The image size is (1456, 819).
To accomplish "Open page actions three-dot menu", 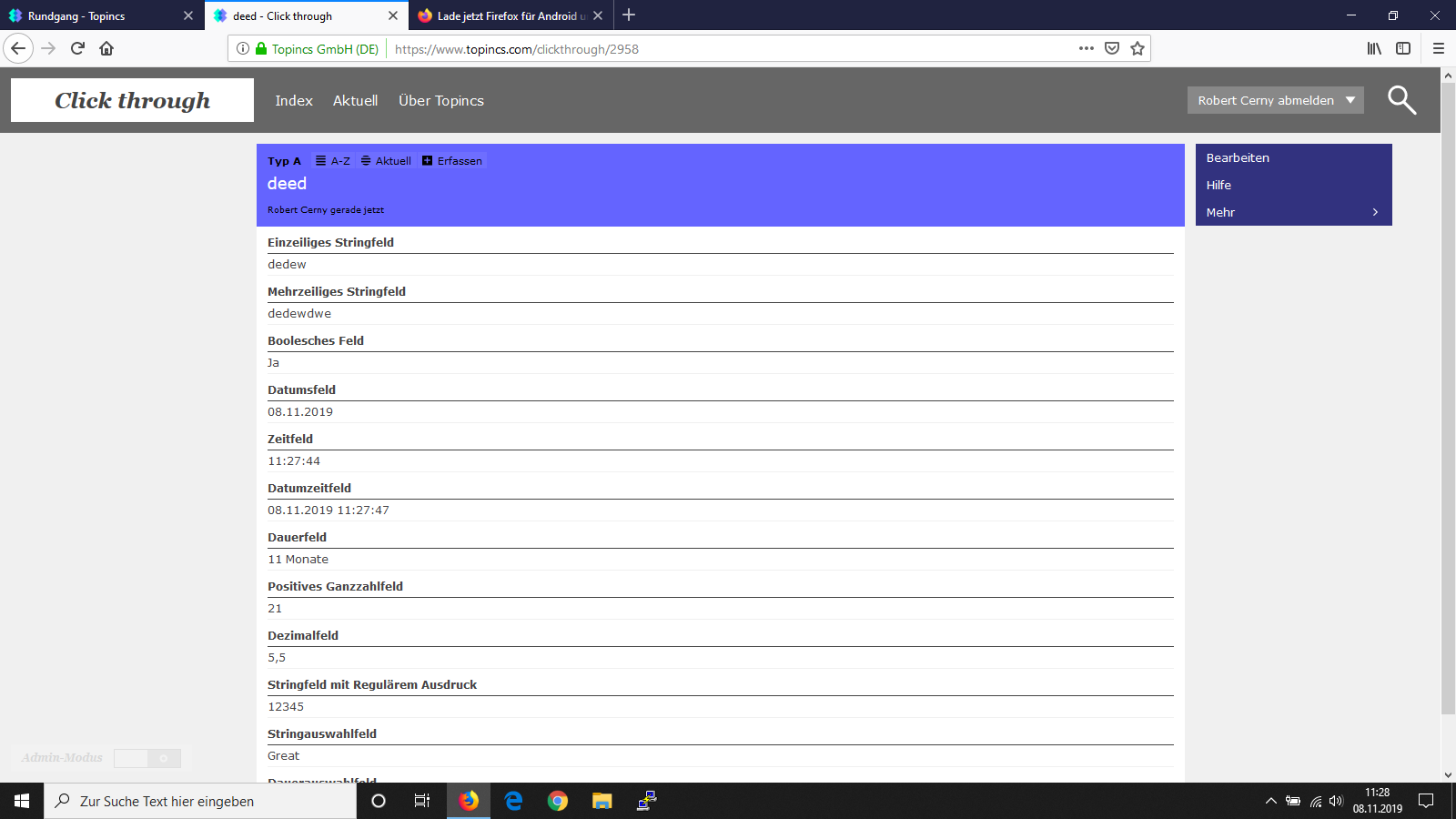I will [x=1086, y=48].
